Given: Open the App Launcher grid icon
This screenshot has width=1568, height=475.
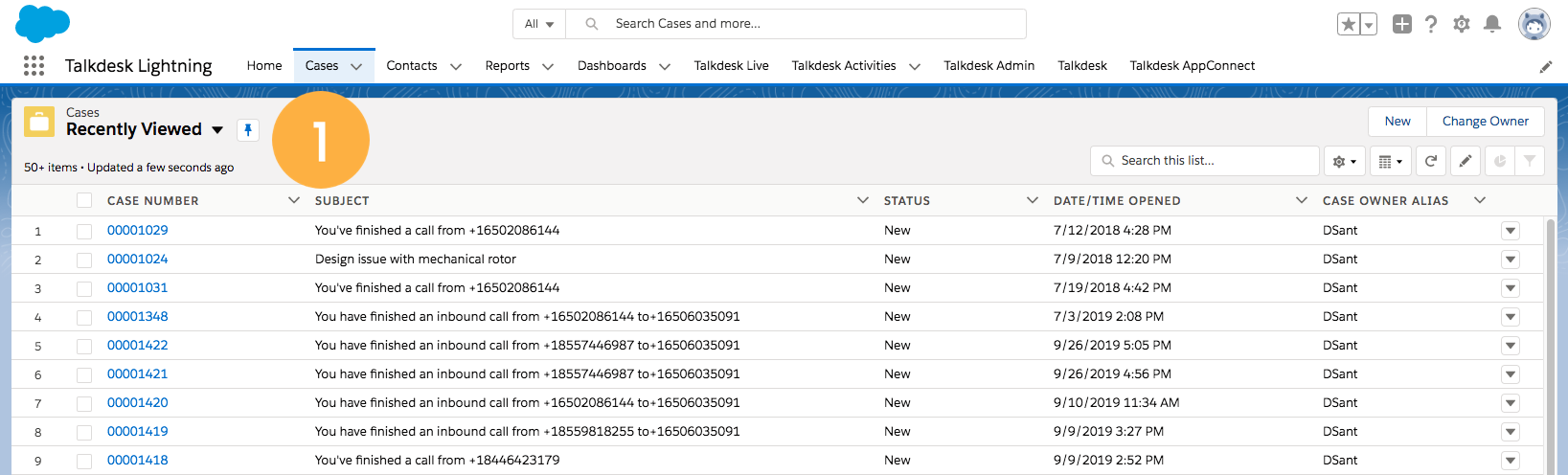Looking at the screenshot, I should pyautogui.click(x=34, y=65).
